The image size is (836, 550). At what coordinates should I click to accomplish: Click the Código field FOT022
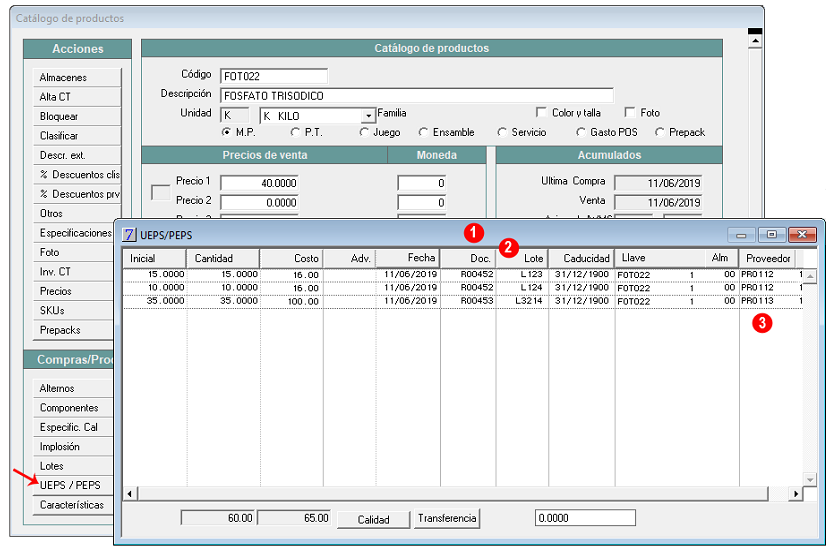[273, 76]
